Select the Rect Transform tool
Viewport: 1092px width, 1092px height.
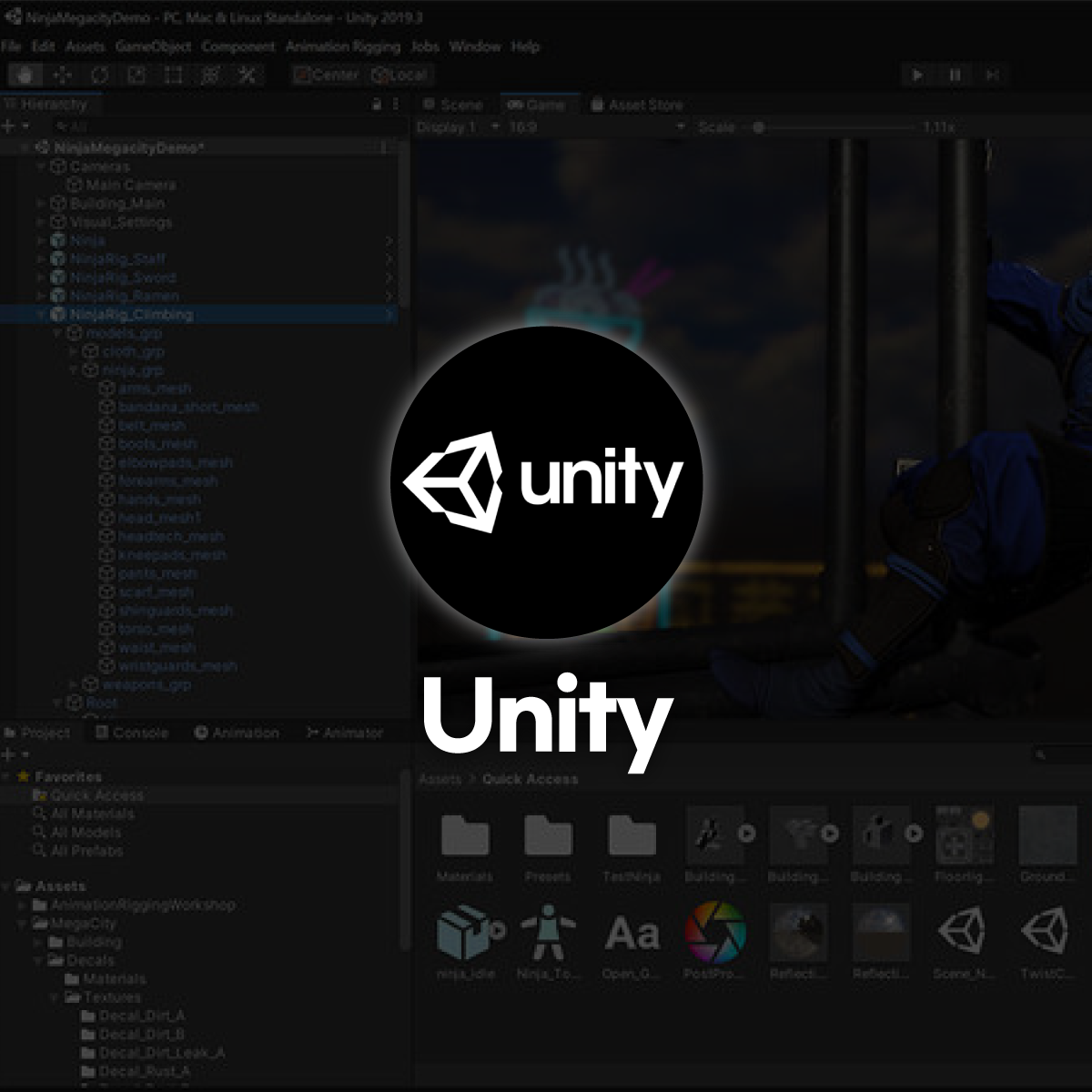(x=174, y=75)
